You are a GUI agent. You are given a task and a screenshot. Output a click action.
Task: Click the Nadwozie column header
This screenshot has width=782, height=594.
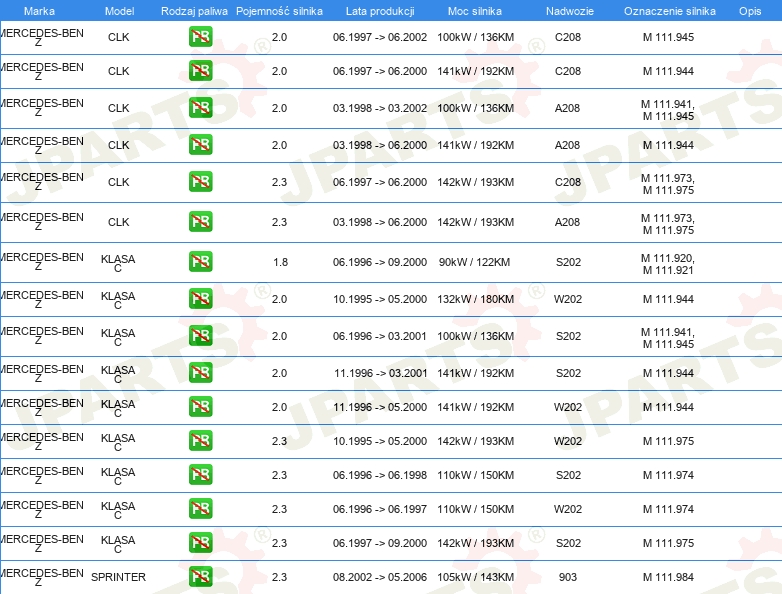coord(570,11)
